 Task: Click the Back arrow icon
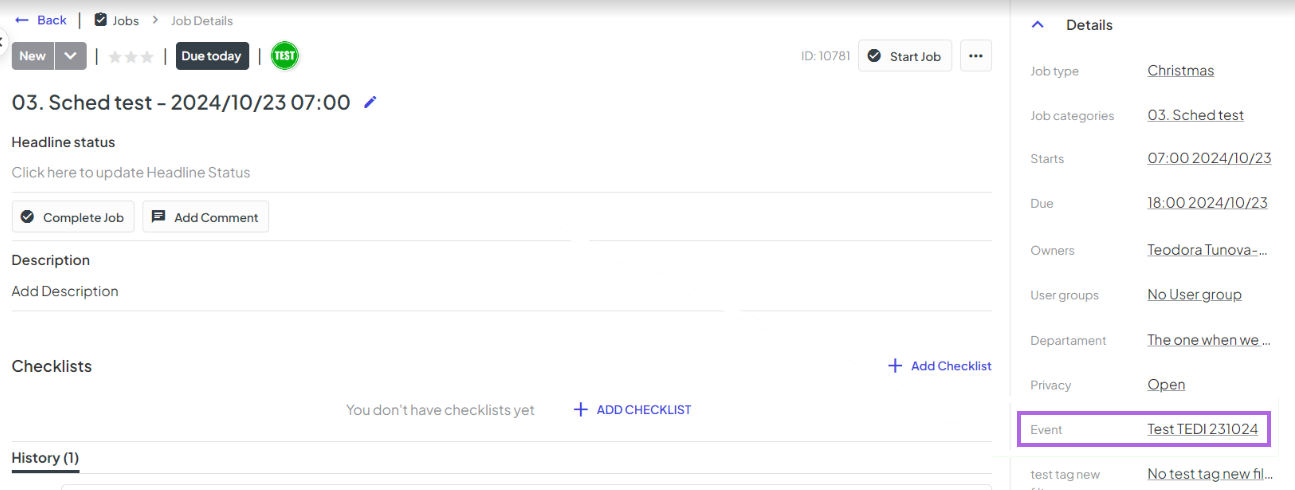pyautogui.click(x=22, y=20)
